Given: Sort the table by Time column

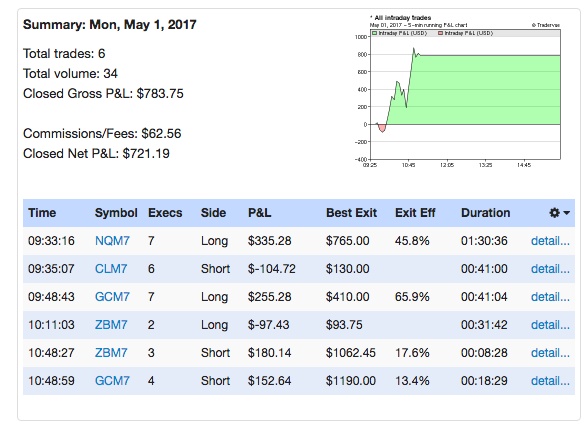Looking at the screenshot, I should [x=42, y=213].
